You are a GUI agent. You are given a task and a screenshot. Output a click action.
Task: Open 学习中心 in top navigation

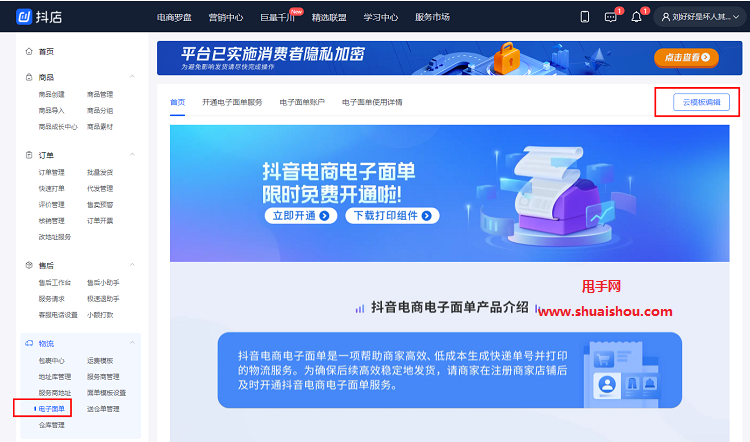coord(381,17)
